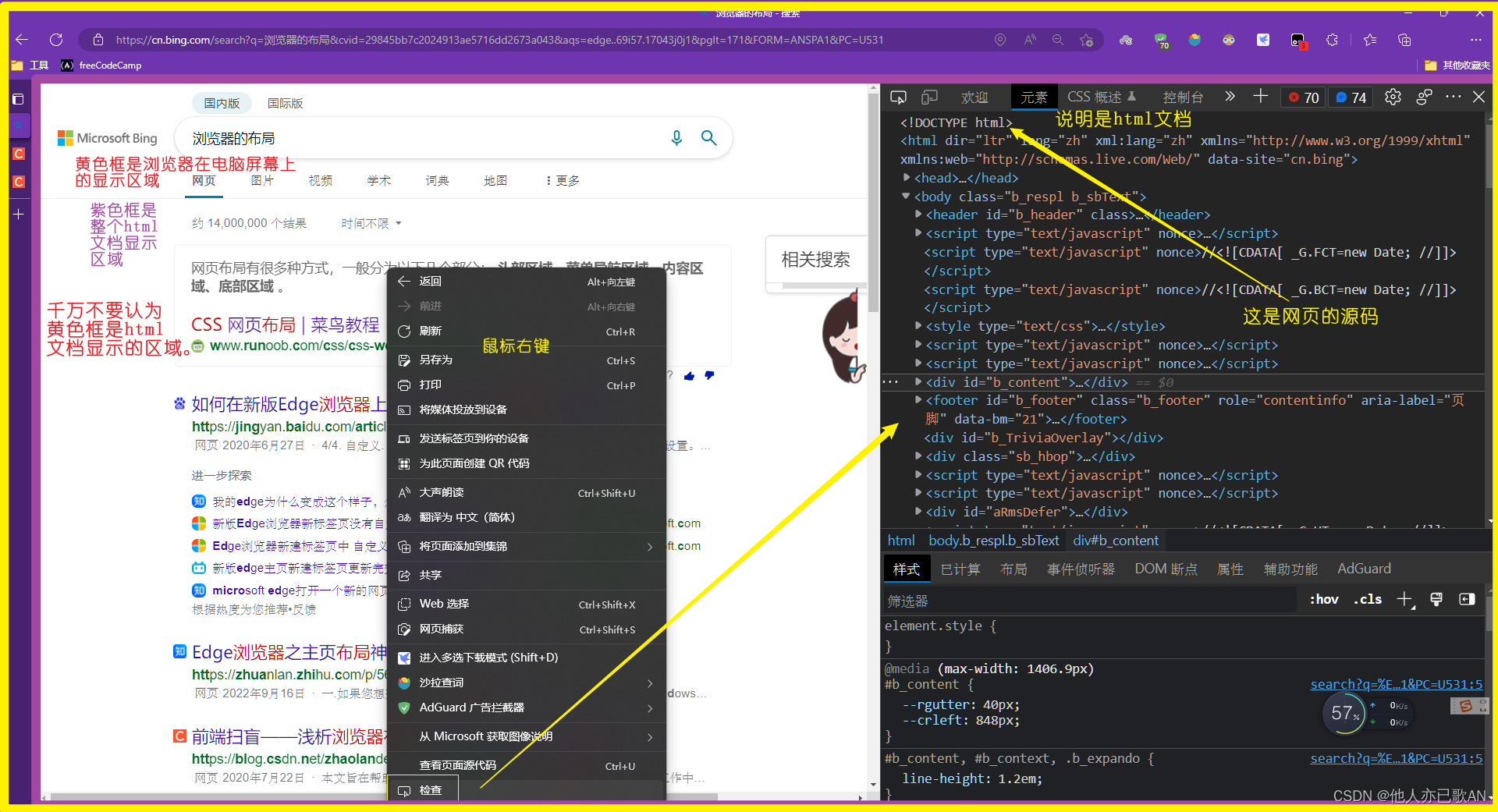Open the freeCodeCamp bookmark
1498x812 pixels.
tap(101, 66)
